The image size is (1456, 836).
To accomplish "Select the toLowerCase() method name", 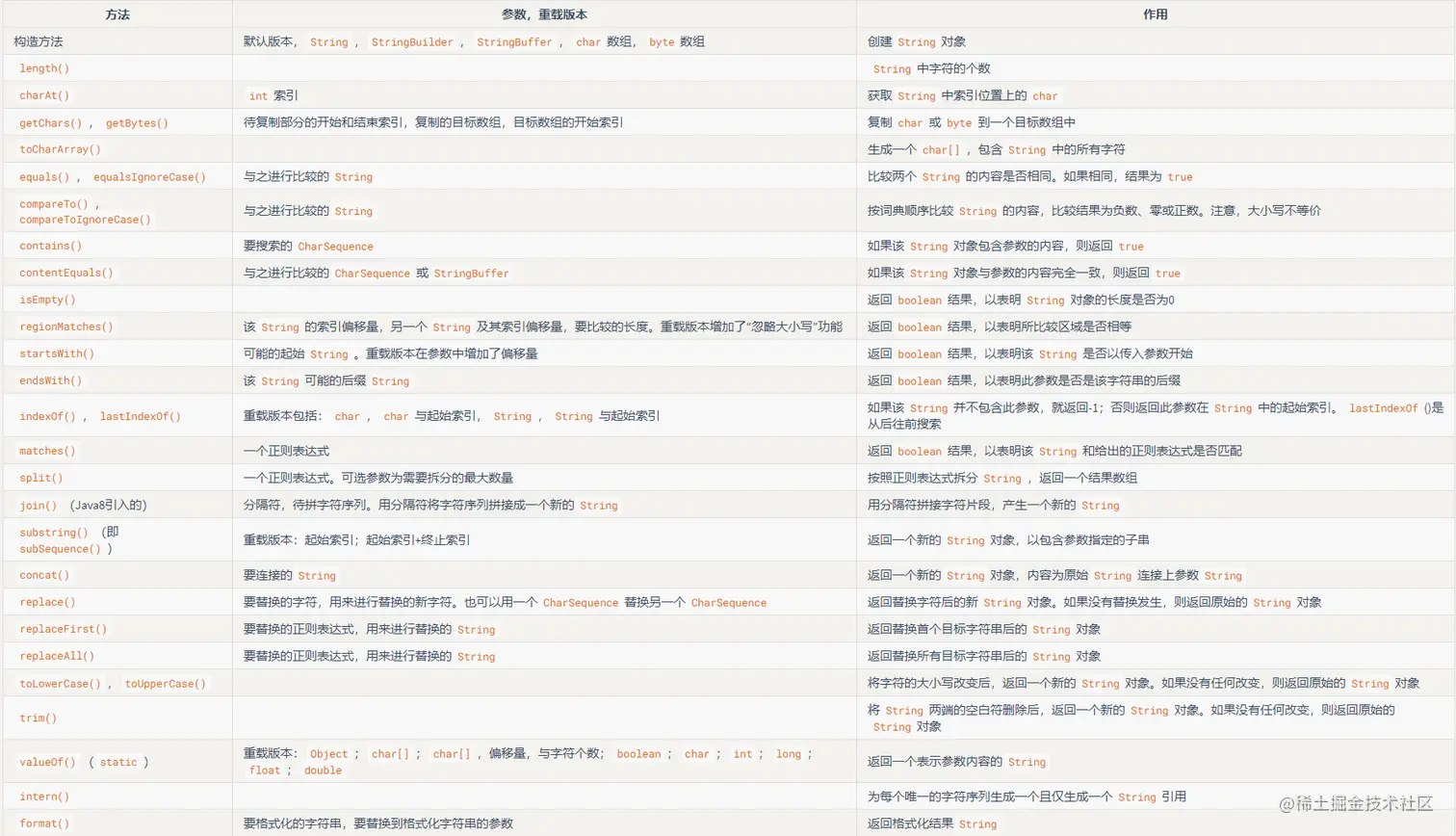I will click(x=60, y=683).
